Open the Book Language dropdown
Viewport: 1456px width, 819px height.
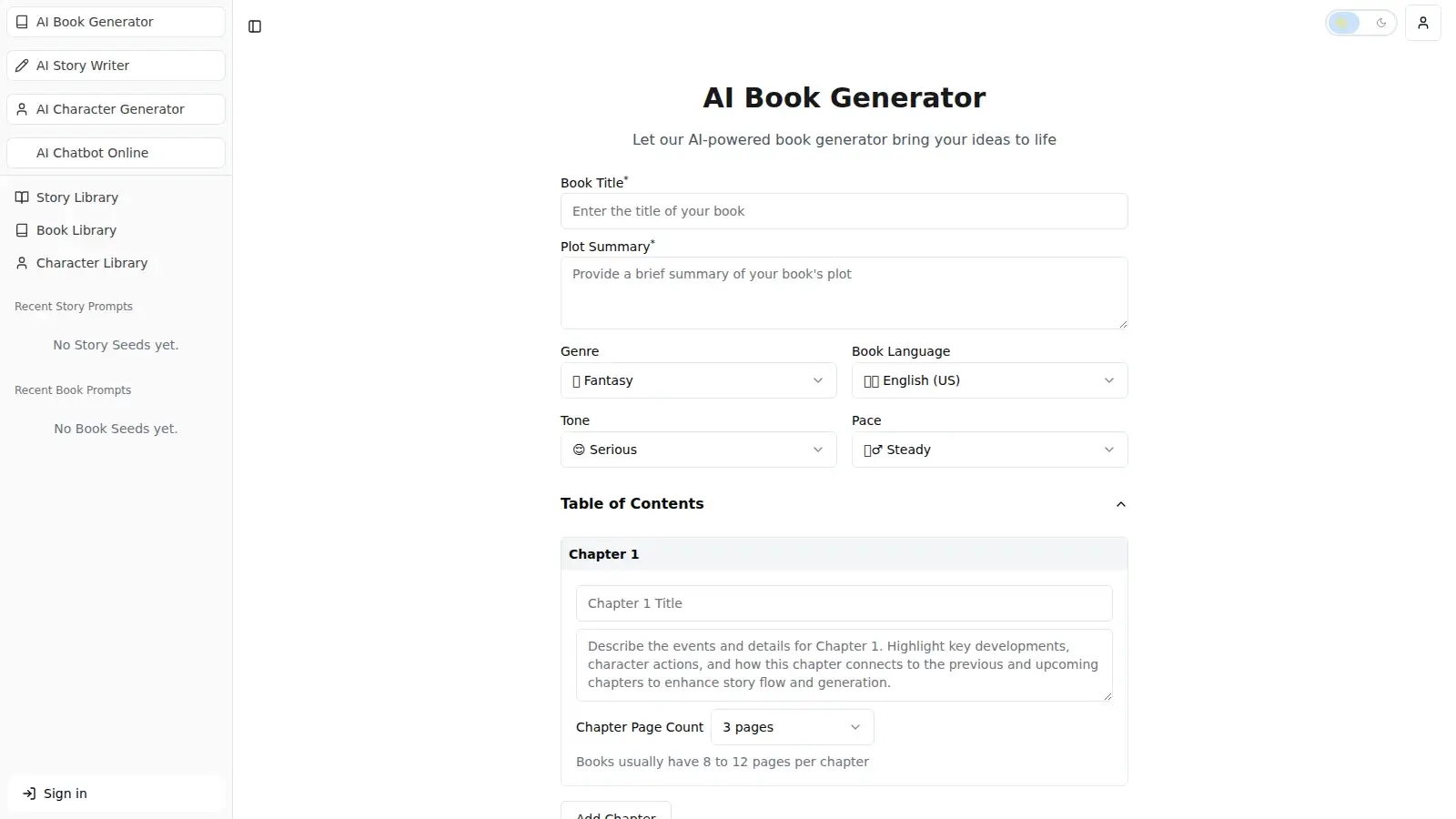[988, 380]
